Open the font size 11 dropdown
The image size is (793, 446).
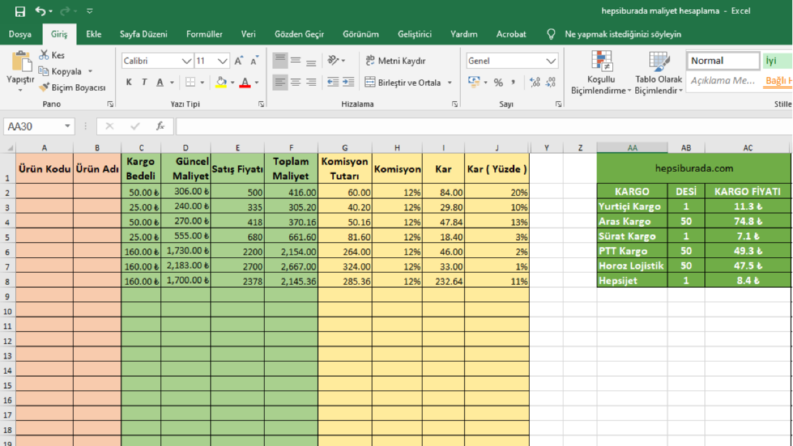[x=223, y=61]
